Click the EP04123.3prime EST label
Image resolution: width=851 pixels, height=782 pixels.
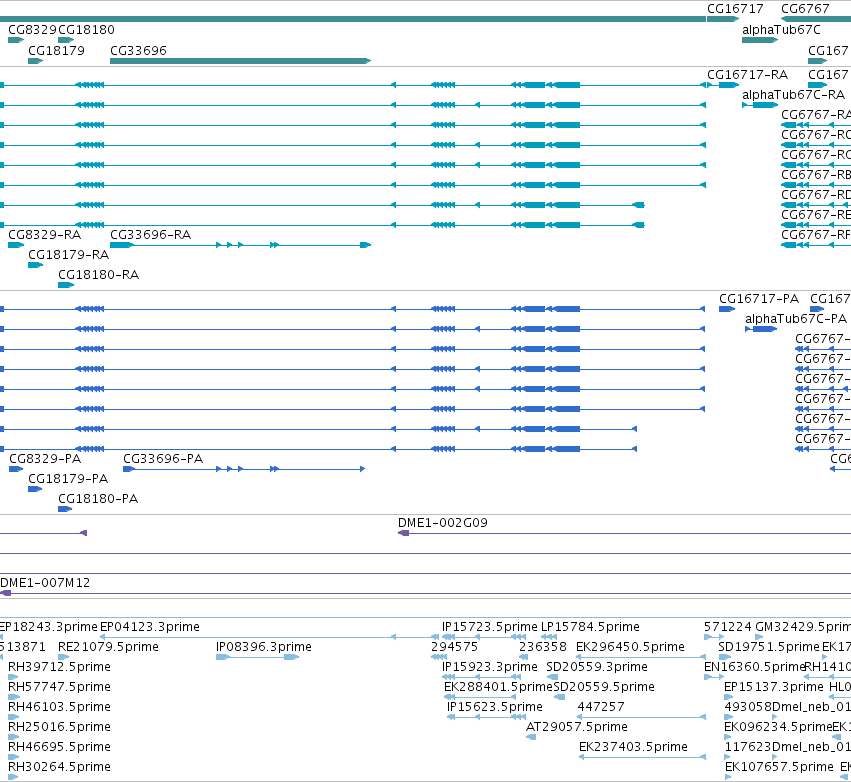point(150,627)
